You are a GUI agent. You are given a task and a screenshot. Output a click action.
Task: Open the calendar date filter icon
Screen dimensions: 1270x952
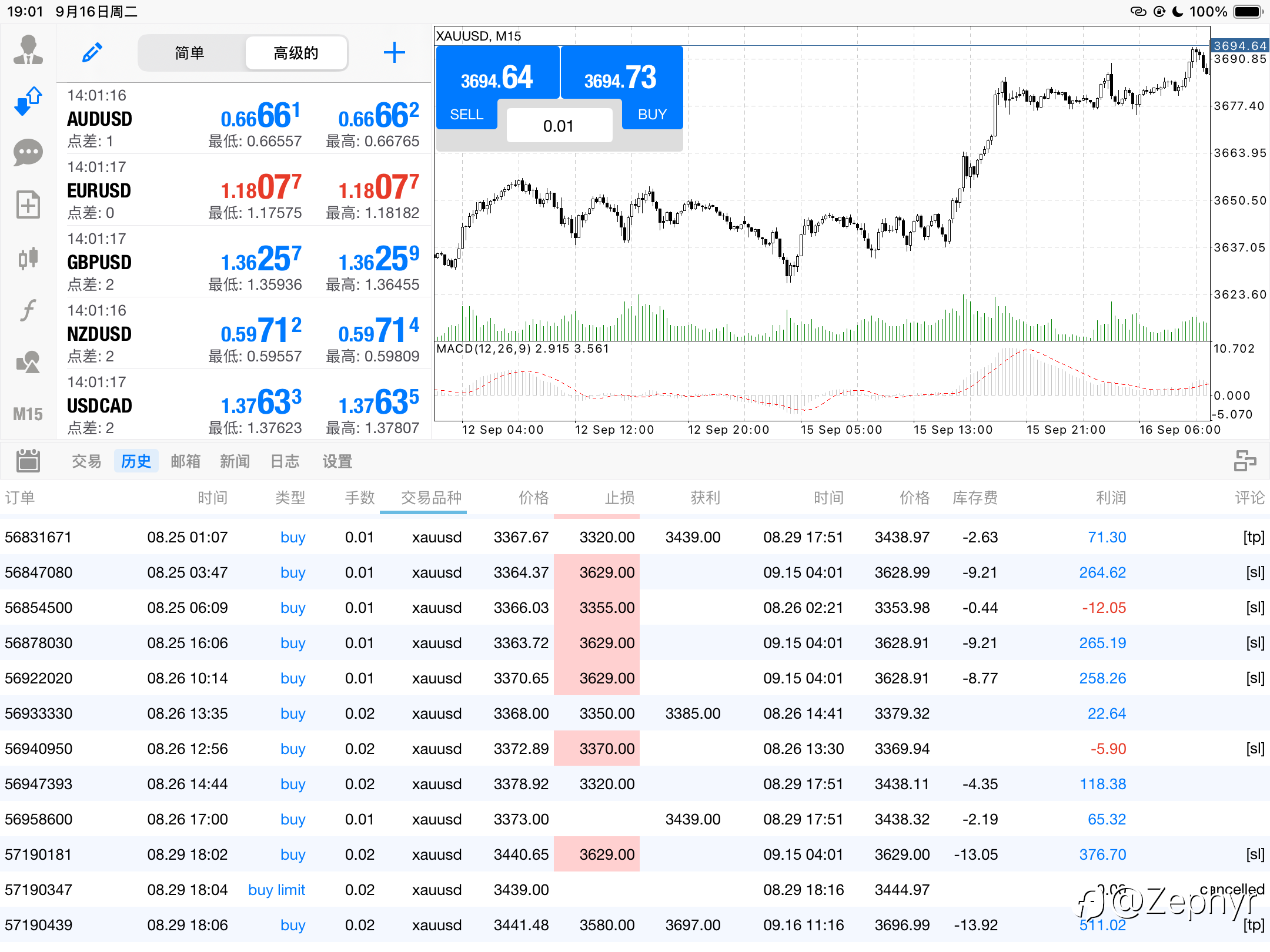pos(28,461)
